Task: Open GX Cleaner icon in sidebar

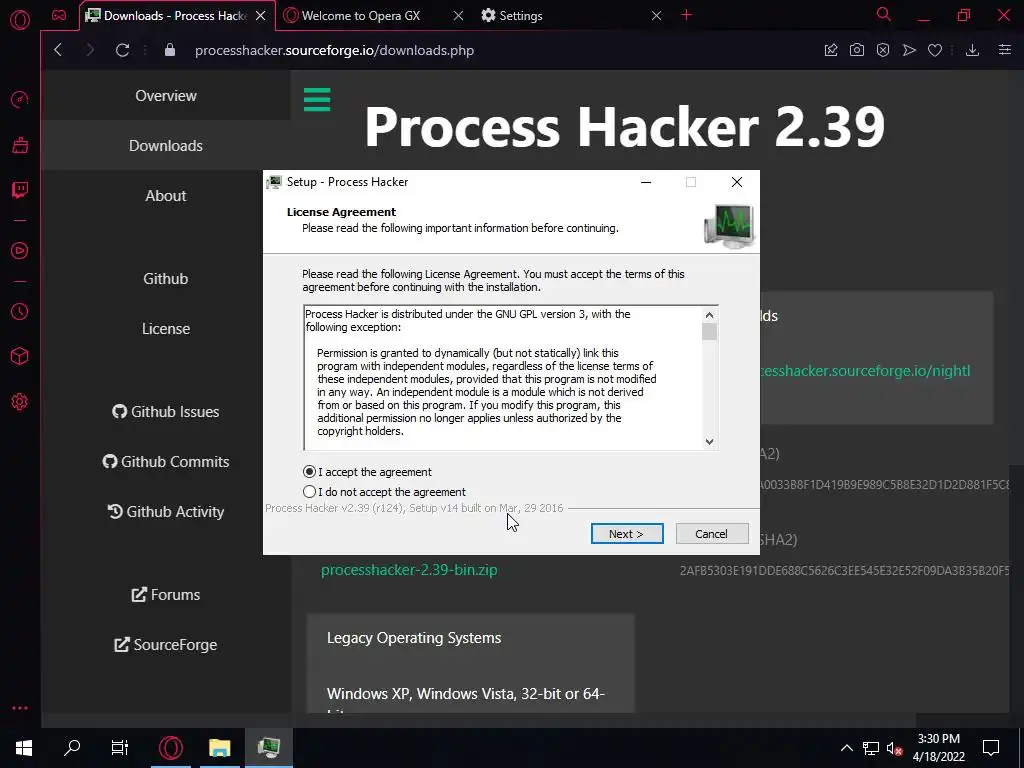Action: point(20,145)
